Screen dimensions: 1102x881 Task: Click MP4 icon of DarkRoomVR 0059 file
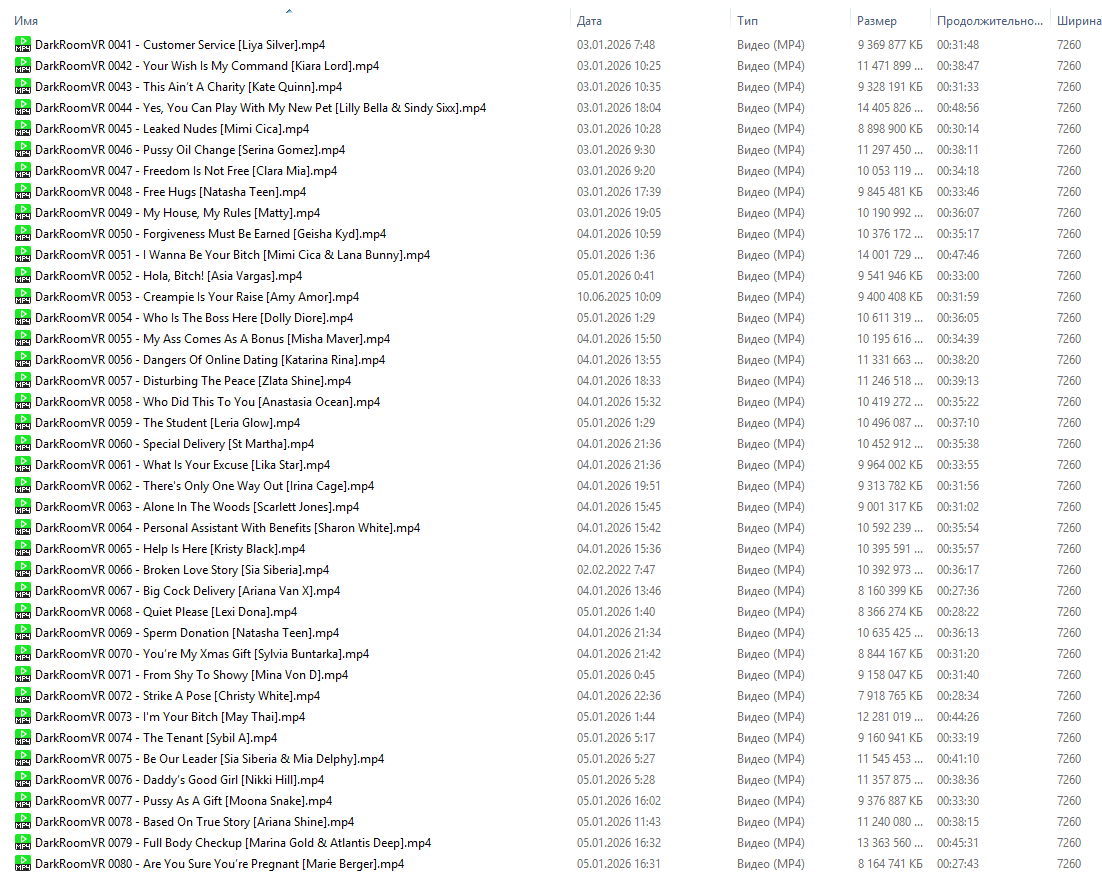22,423
